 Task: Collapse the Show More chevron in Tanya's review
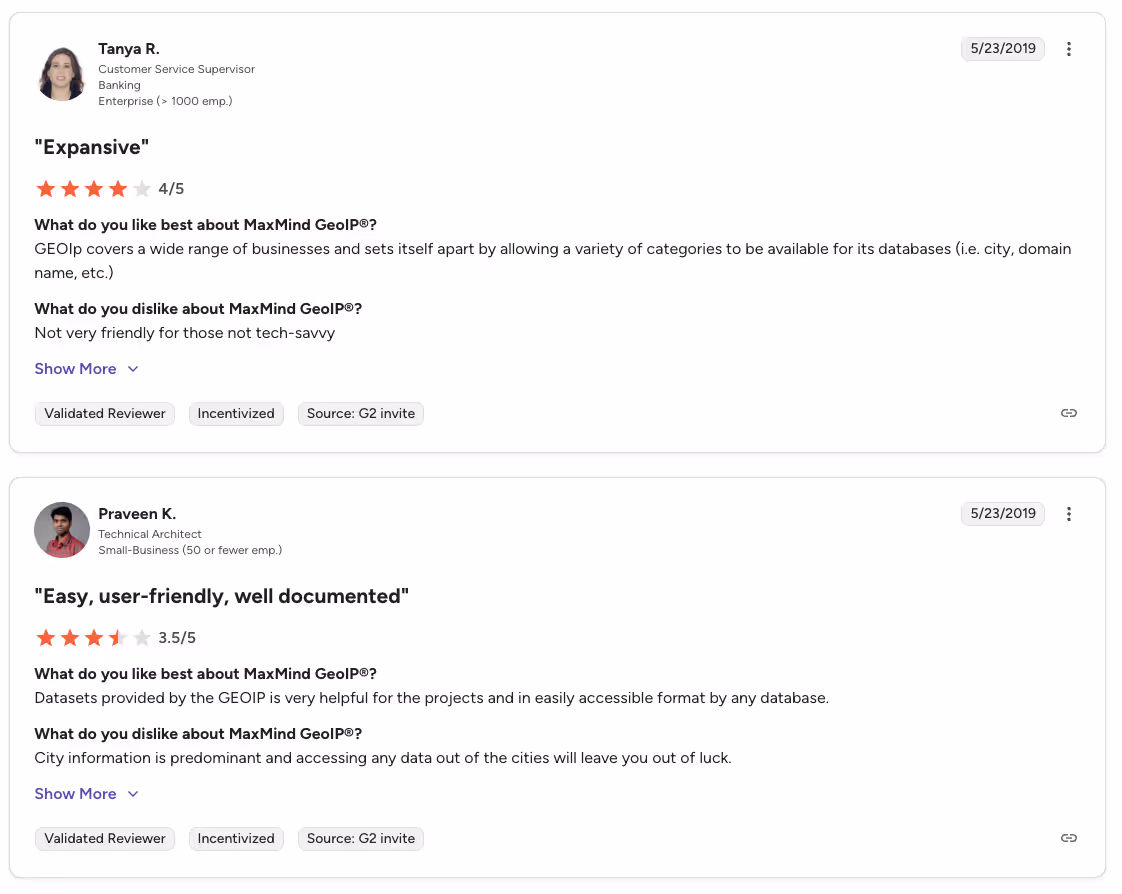[x=133, y=369]
